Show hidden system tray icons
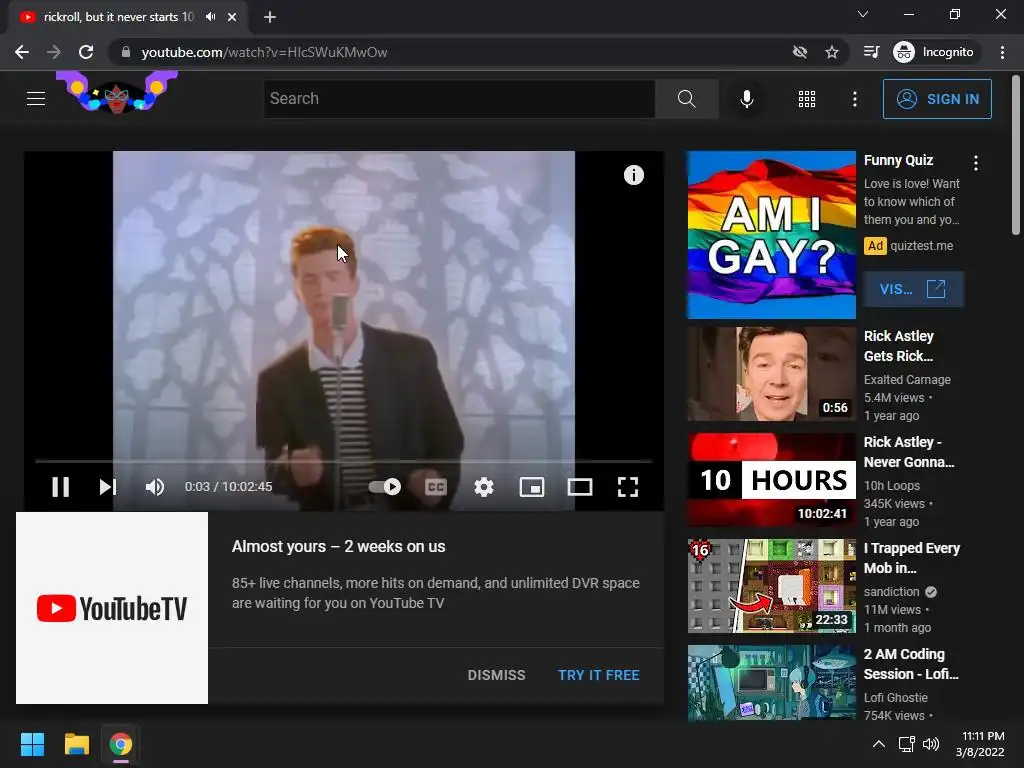 point(879,744)
